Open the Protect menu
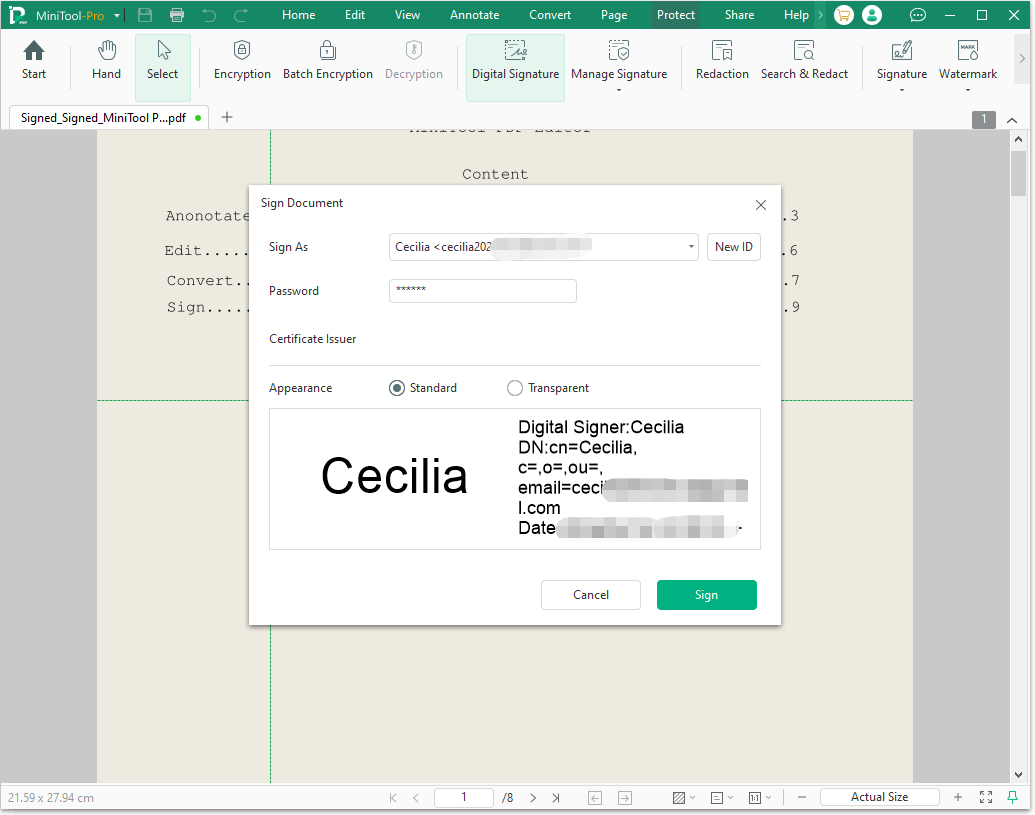Viewport: 1035px width, 815px height. point(676,14)
